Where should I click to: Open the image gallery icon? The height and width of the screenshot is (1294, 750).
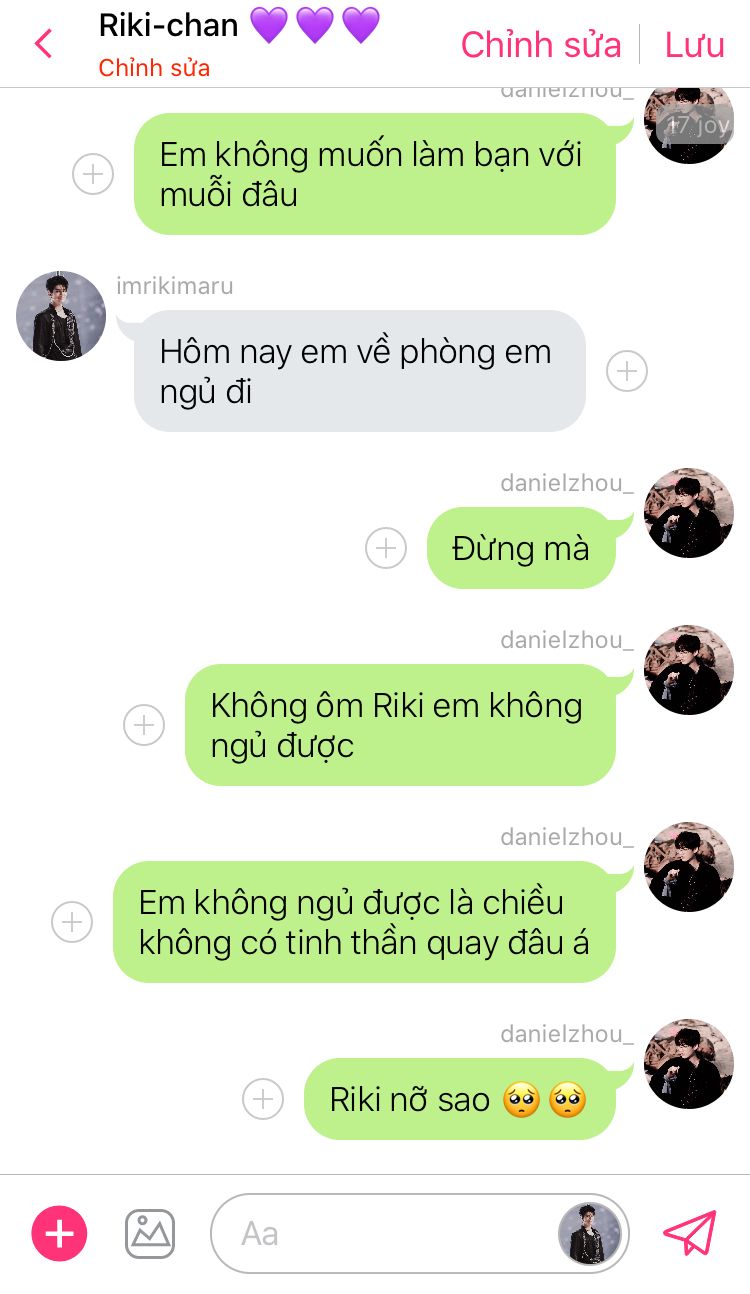tap(150, 1233)
